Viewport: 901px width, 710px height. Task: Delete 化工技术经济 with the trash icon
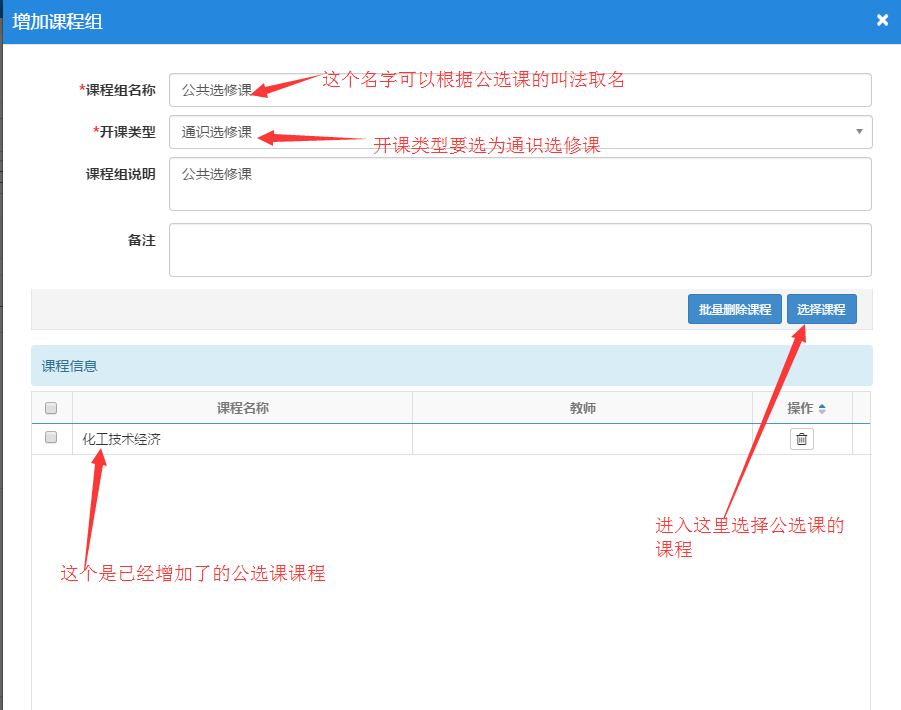(x=801, y=439)
